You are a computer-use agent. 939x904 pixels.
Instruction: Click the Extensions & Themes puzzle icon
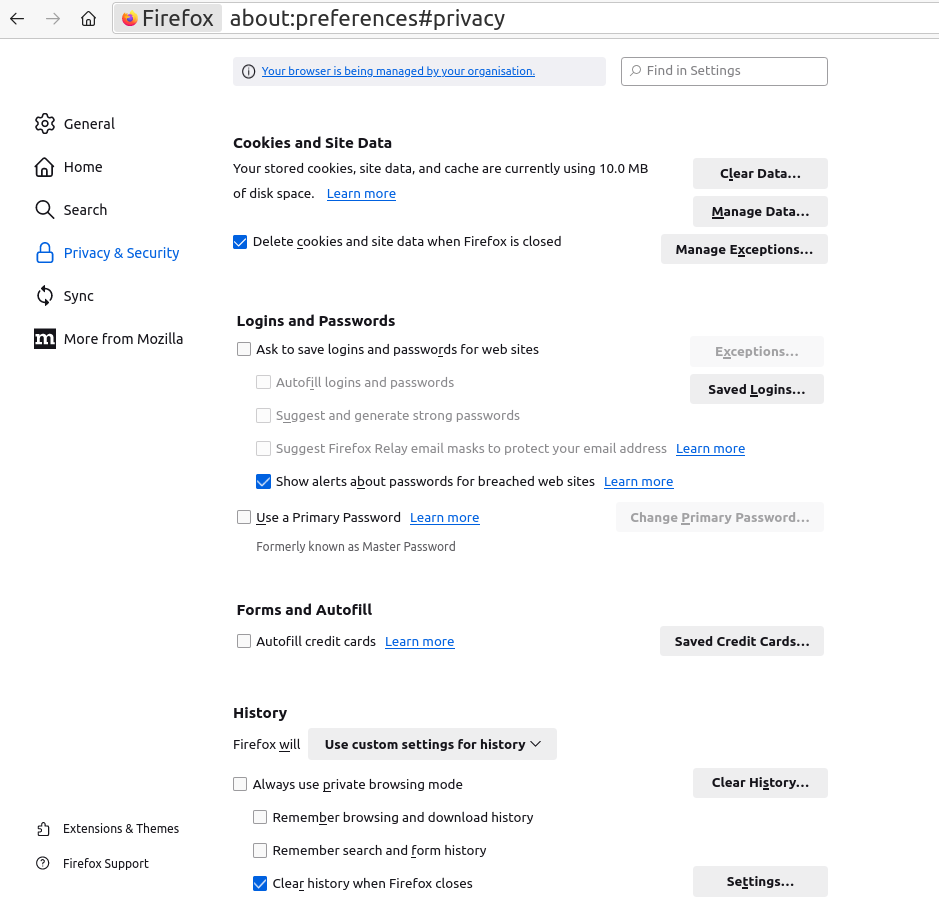43,829
